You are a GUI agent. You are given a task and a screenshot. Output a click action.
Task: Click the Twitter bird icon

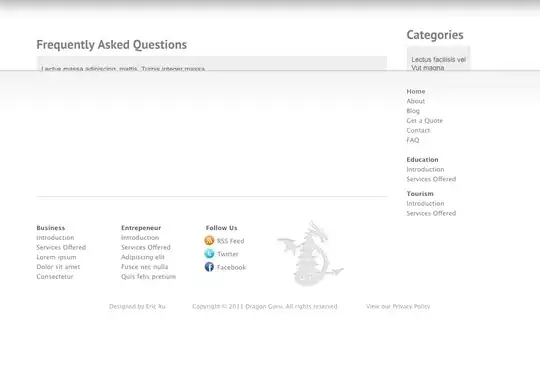209,254
